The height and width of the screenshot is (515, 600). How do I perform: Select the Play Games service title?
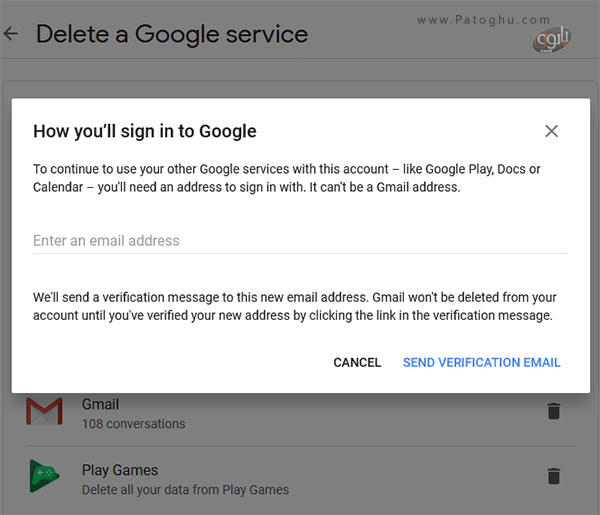120,470
